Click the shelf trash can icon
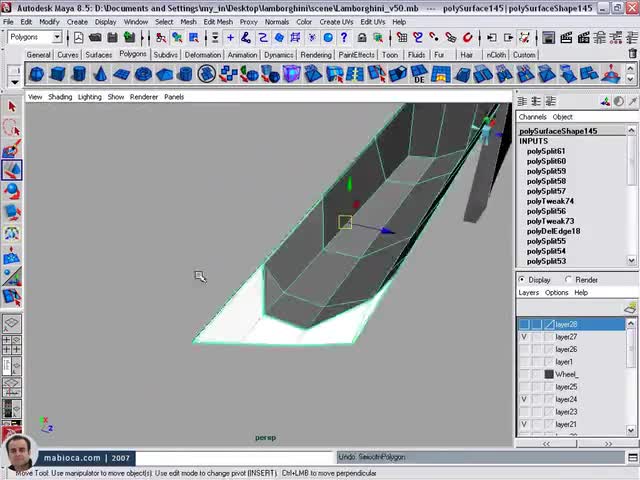This screenshot has width=640, height=480. click(632, 54)
